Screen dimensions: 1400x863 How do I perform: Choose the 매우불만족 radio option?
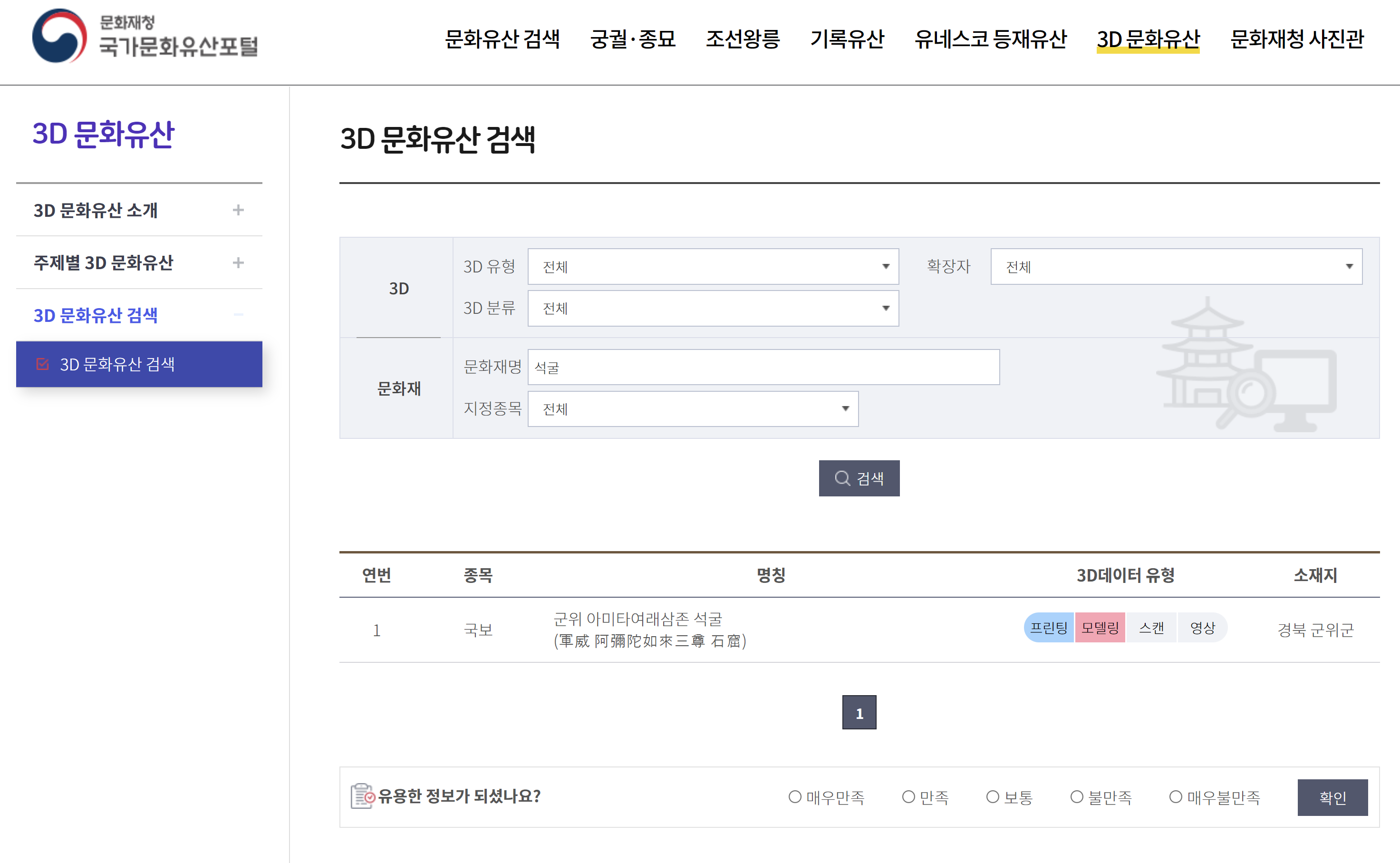tap(1176, 797)
